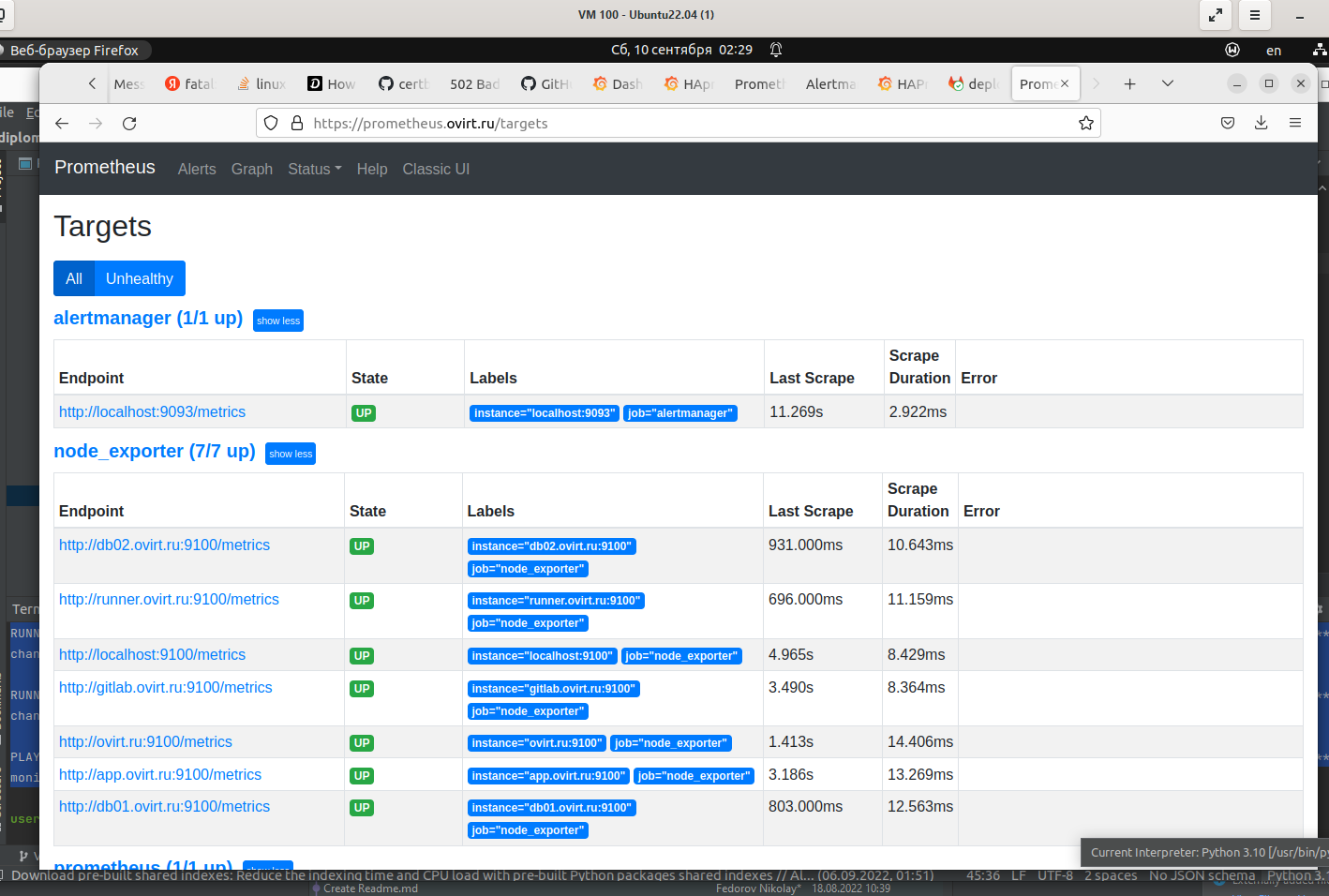Switch to the depl GitLab tab
Screen dimensions: 1329x896
[975, 83]
